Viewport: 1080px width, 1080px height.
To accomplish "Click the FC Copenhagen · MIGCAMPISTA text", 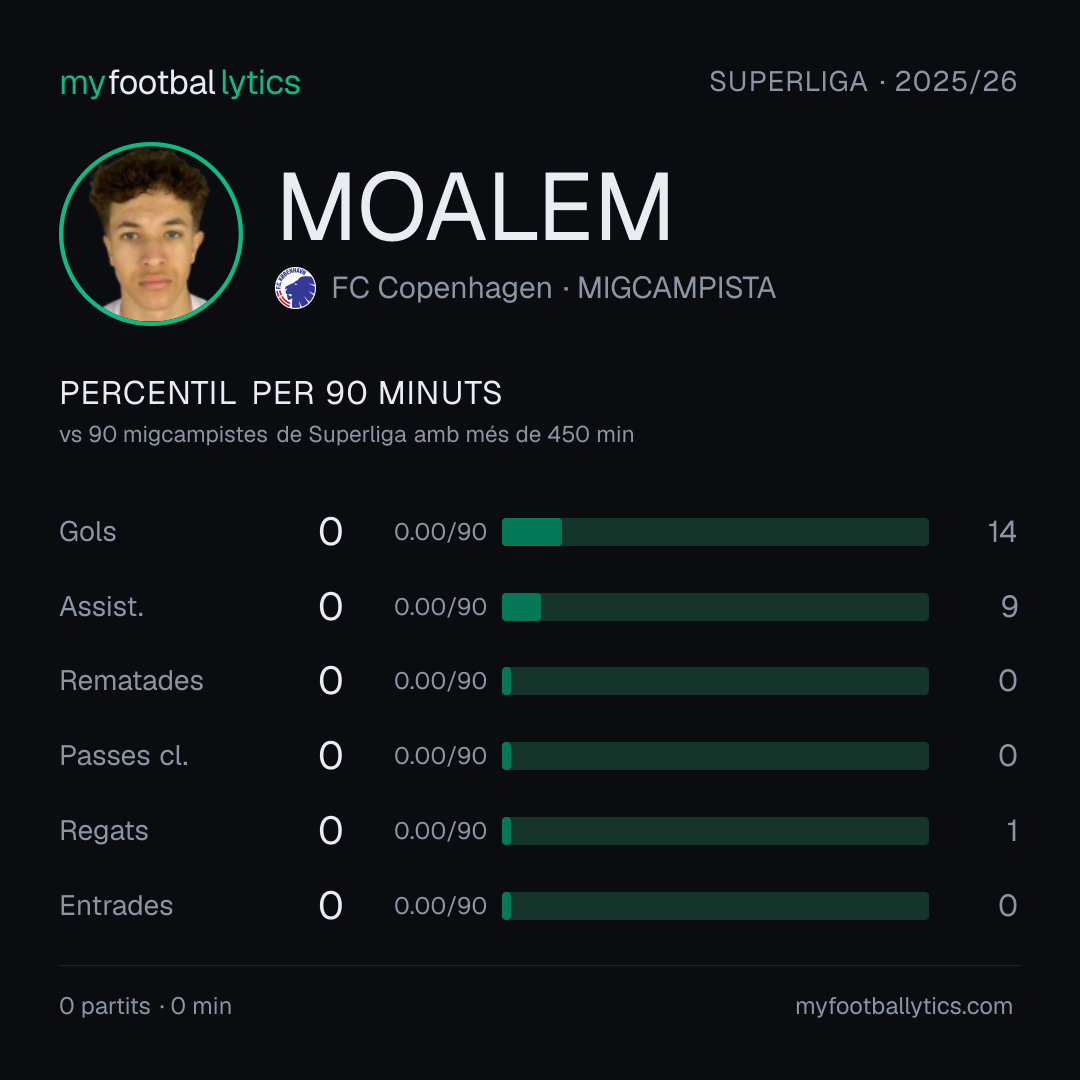I will pos(554,288).
